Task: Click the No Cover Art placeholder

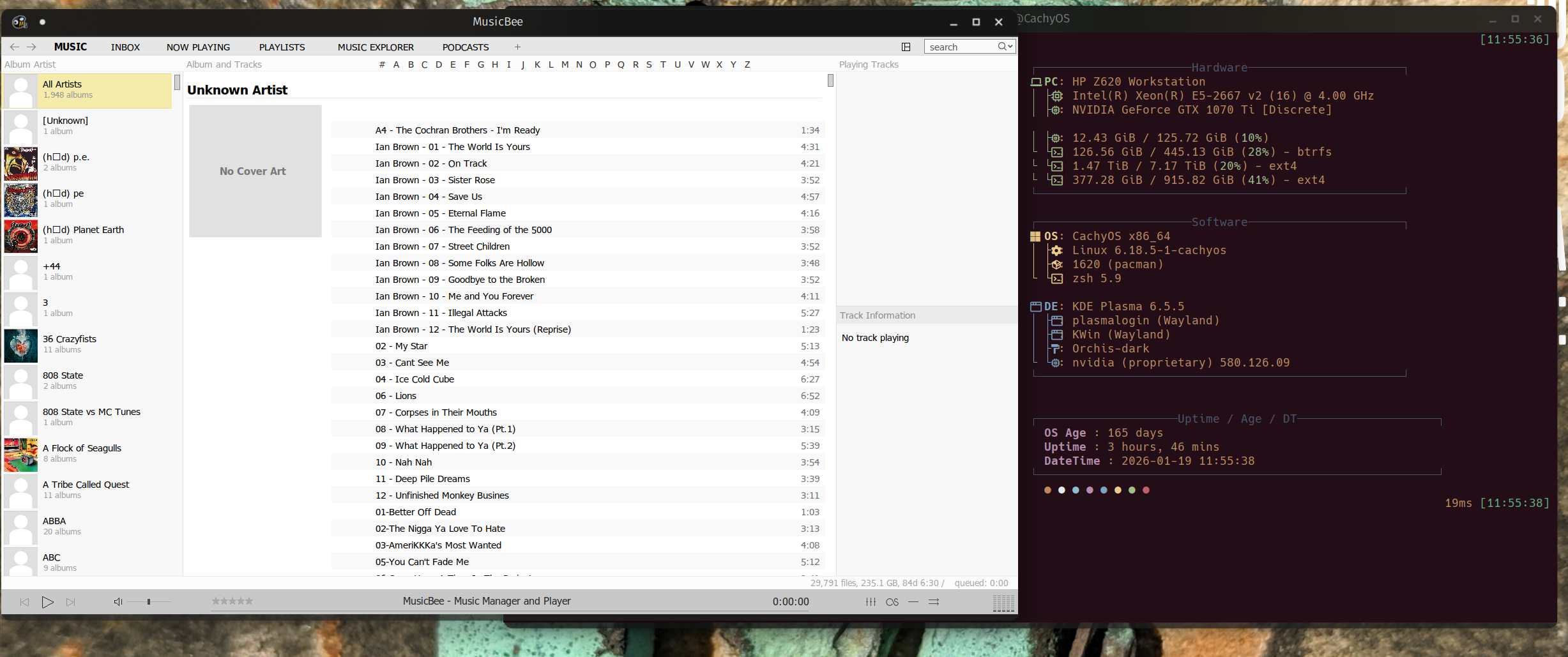Action: (x=255, y=171)
